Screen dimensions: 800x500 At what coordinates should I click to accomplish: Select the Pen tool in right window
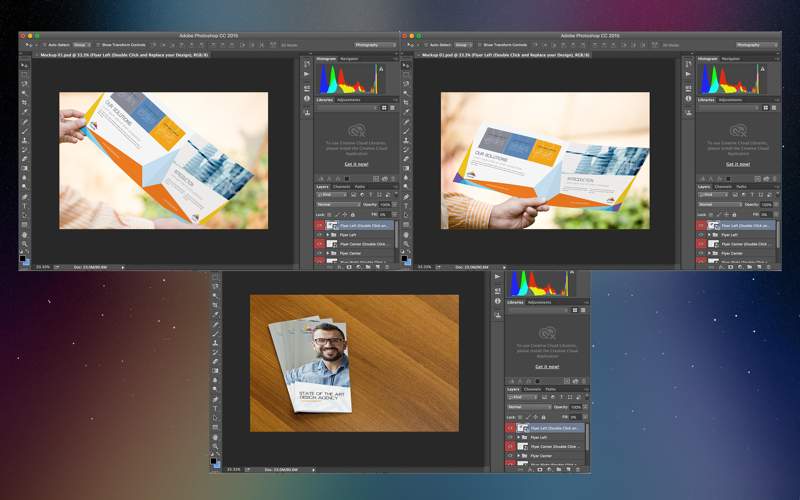[x=406, y=197]
